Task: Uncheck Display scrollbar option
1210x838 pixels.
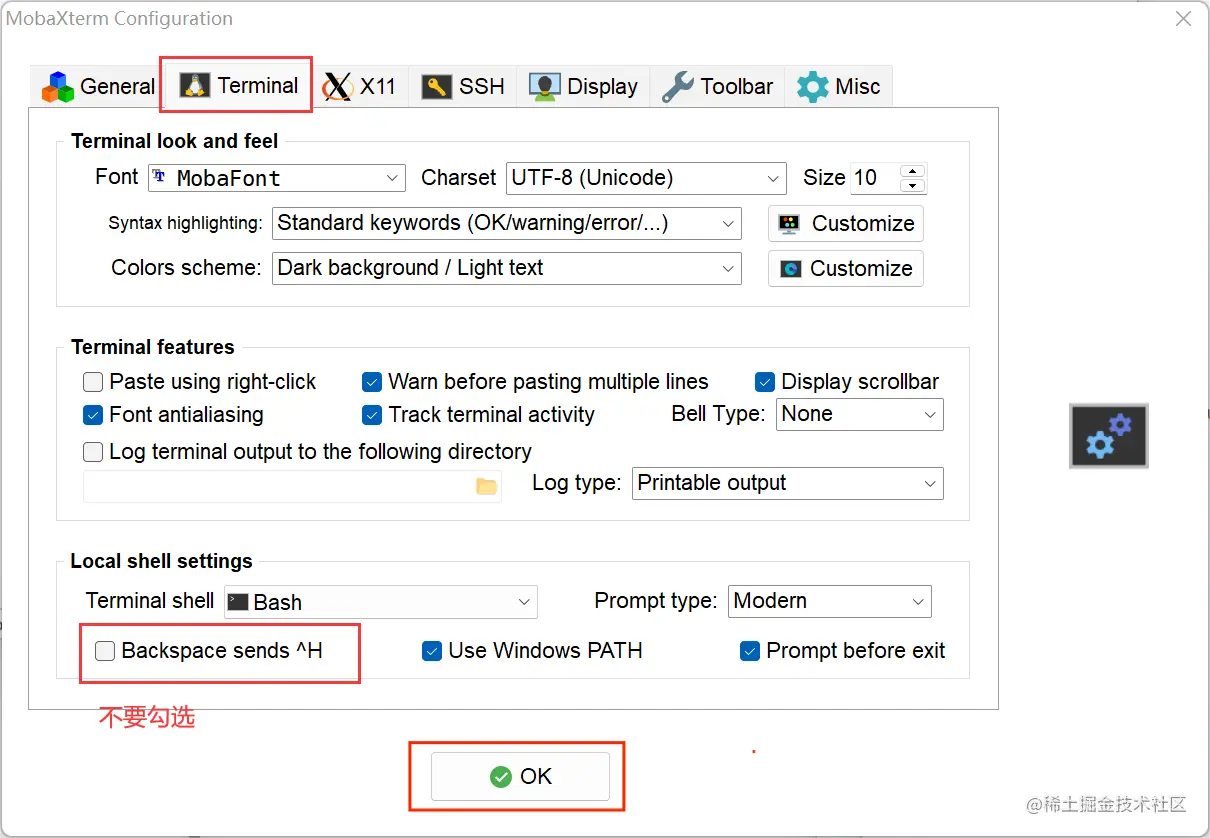Action: (x=765, y=382)
